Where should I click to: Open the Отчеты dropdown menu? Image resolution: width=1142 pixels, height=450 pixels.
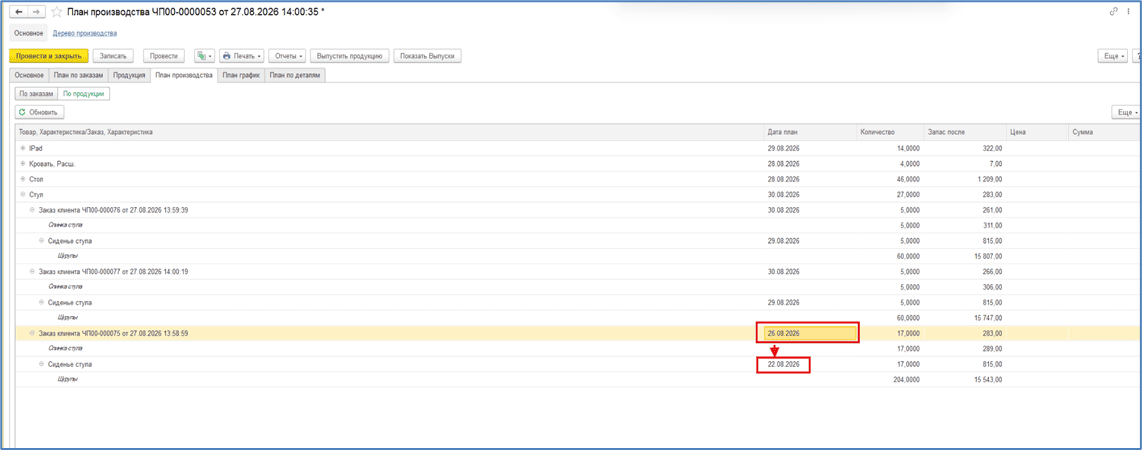[288, 56]
